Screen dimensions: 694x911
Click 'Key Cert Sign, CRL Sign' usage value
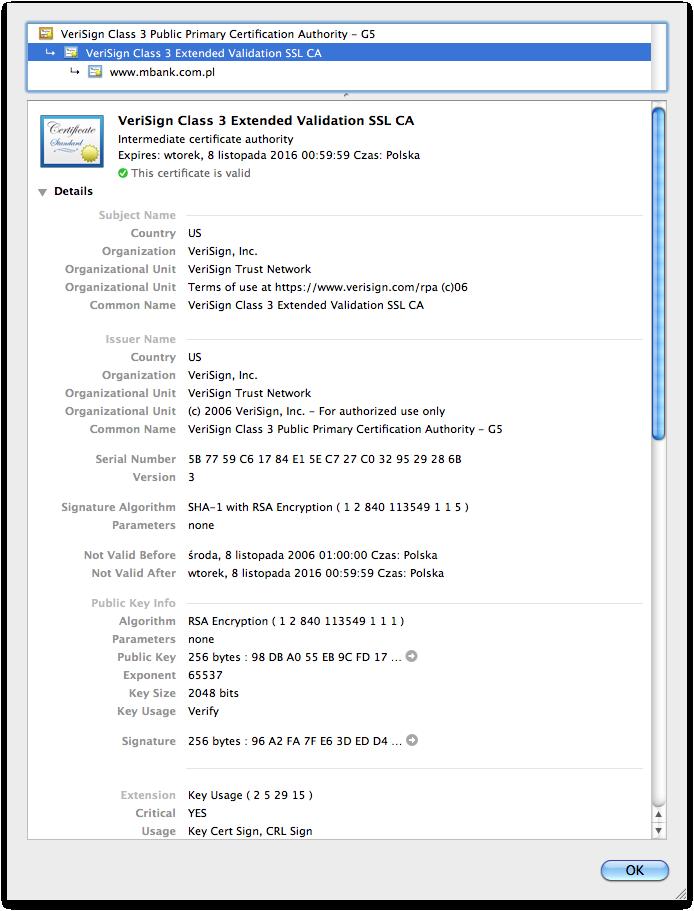[x=250, y=831]
